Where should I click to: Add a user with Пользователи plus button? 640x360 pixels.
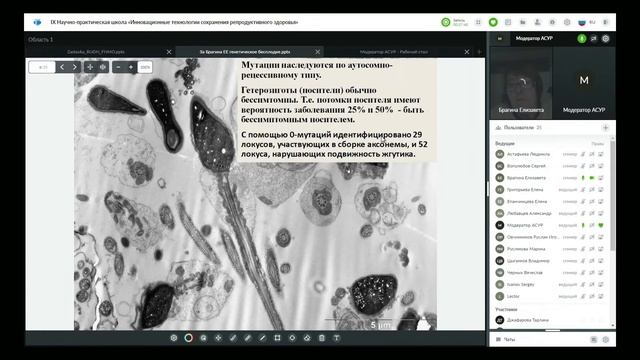[606, 128]
